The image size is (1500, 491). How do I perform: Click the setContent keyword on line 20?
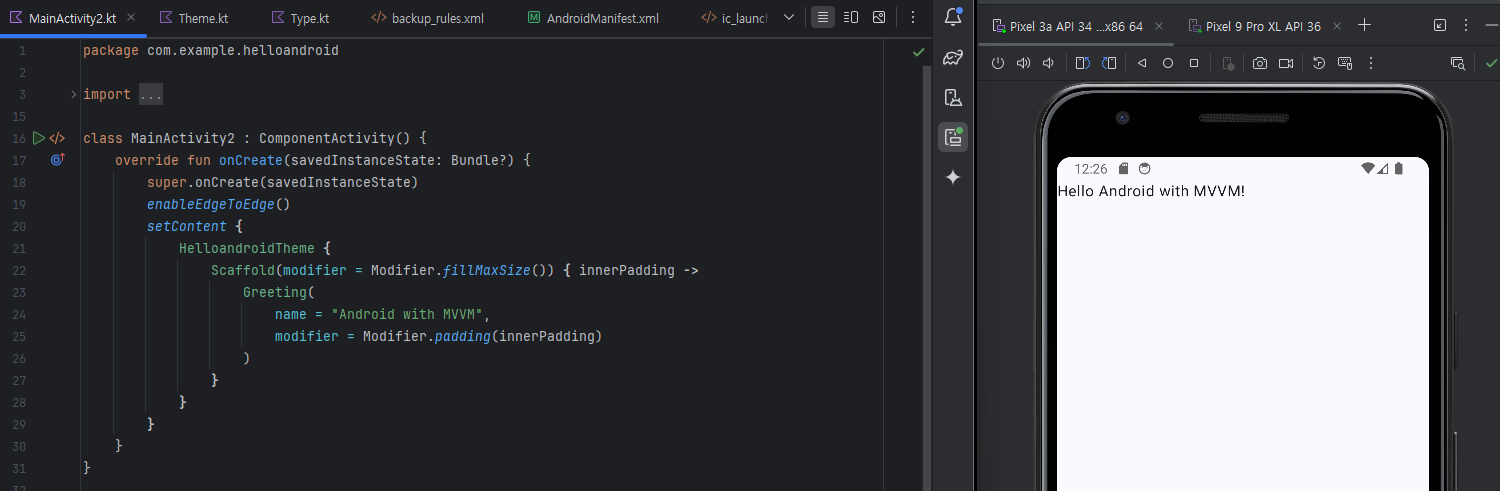click(187, 226)
